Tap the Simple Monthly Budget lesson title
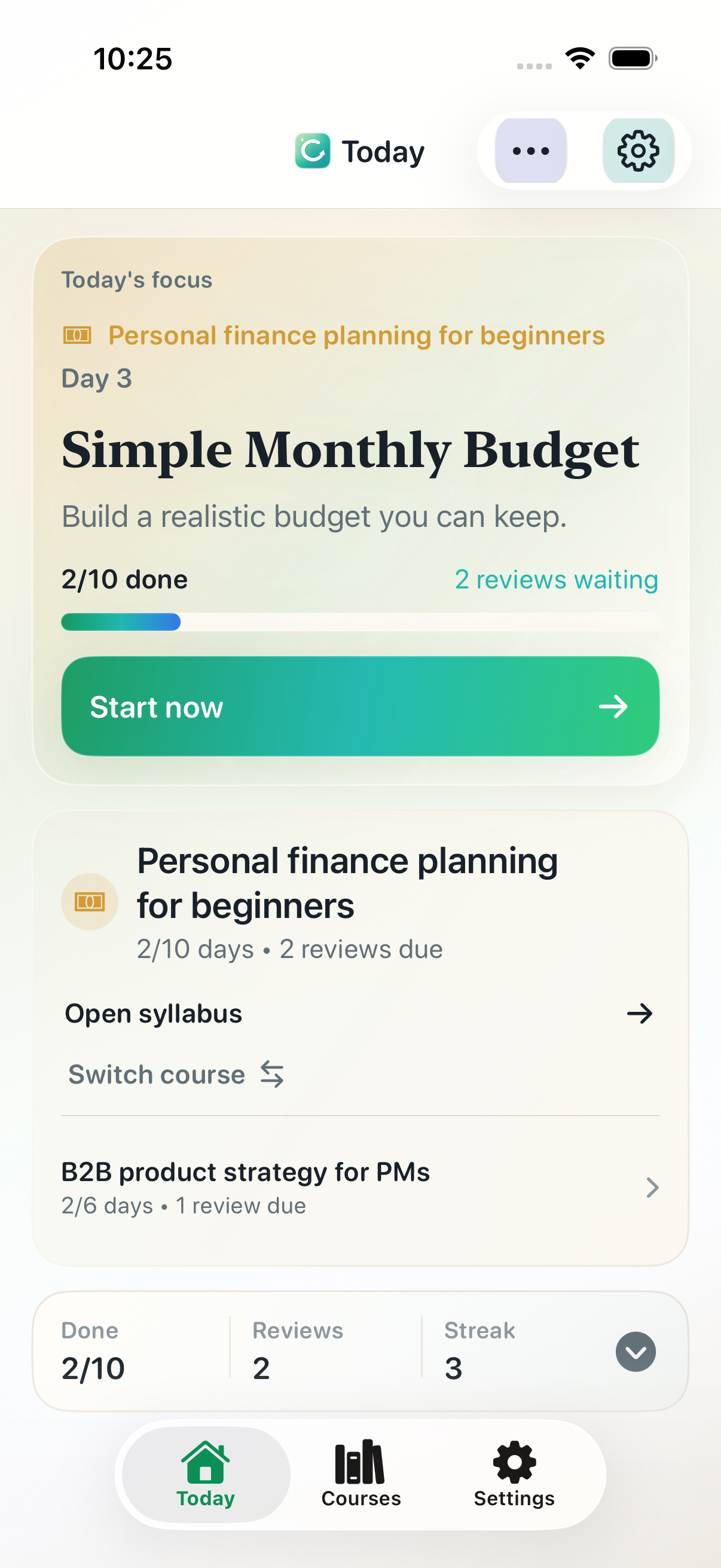The image size is (721, 1568). click(350, 451)
